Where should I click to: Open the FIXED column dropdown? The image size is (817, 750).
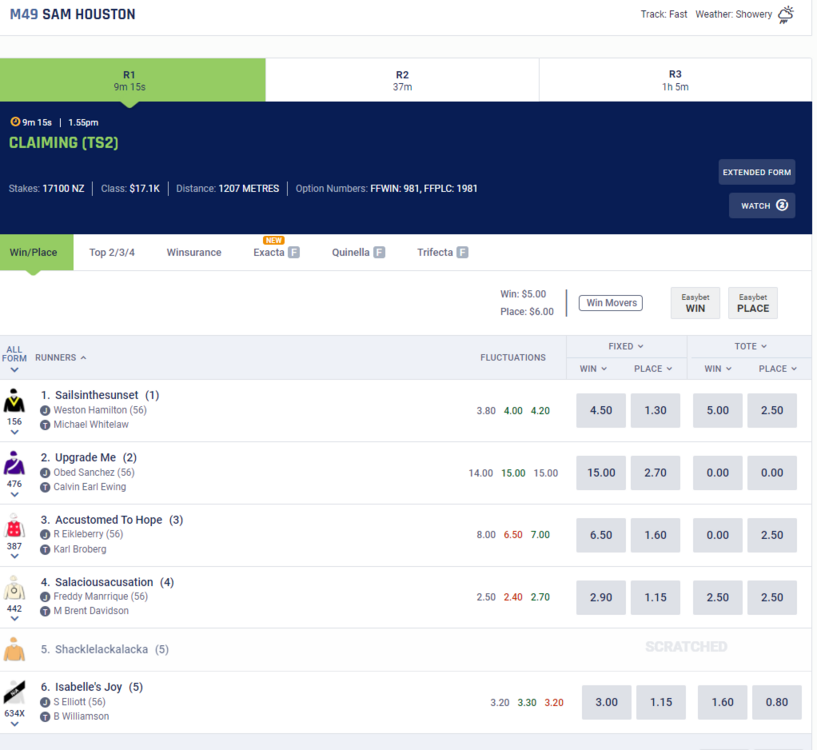[626, 346]
